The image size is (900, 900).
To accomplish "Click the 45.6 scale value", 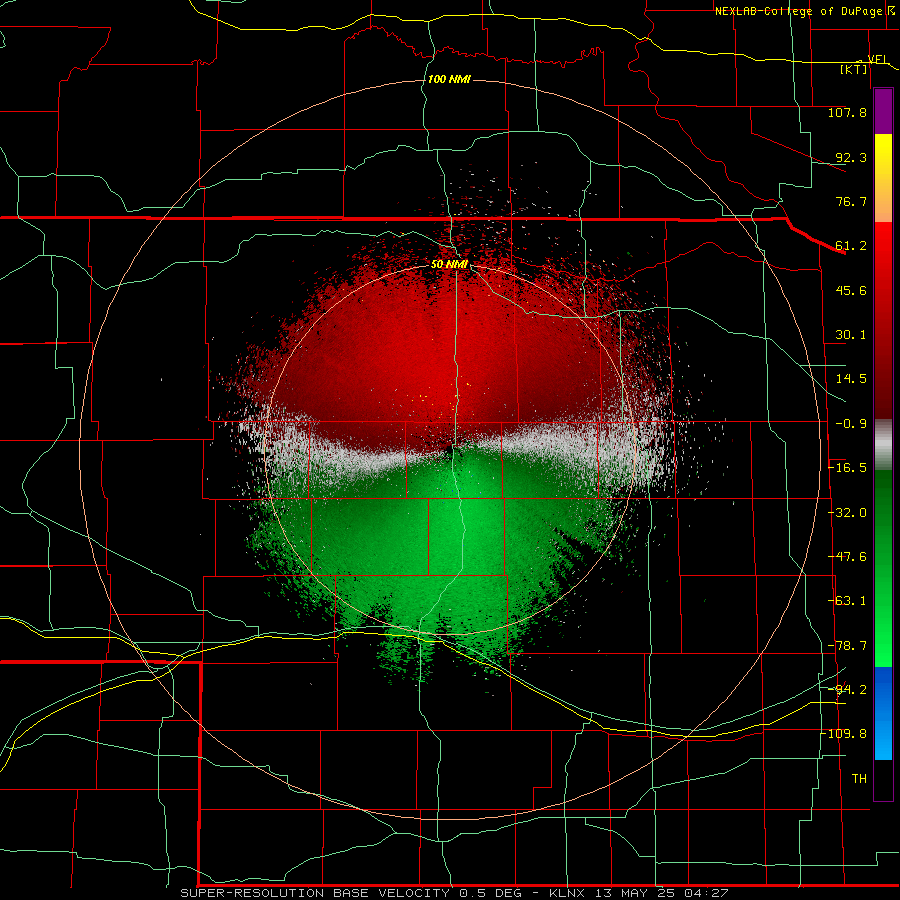I will [851, 290].
